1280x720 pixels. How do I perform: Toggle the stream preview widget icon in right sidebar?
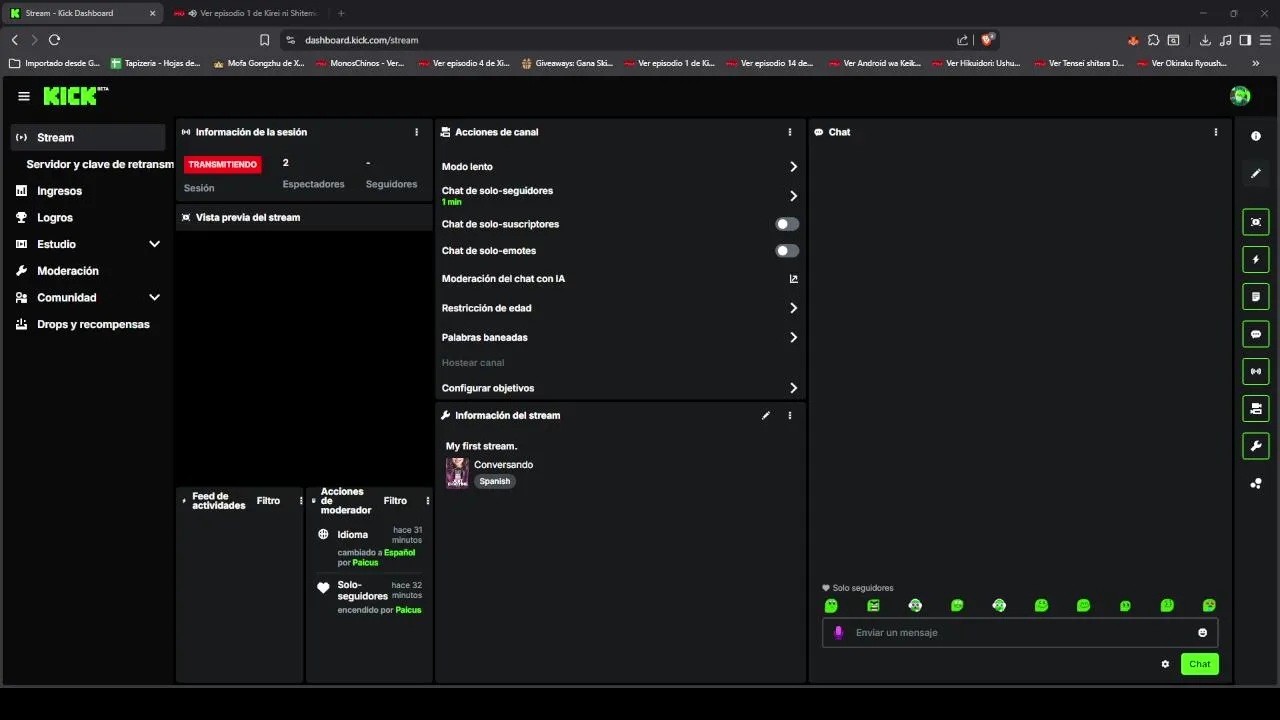pos(1256,222)
